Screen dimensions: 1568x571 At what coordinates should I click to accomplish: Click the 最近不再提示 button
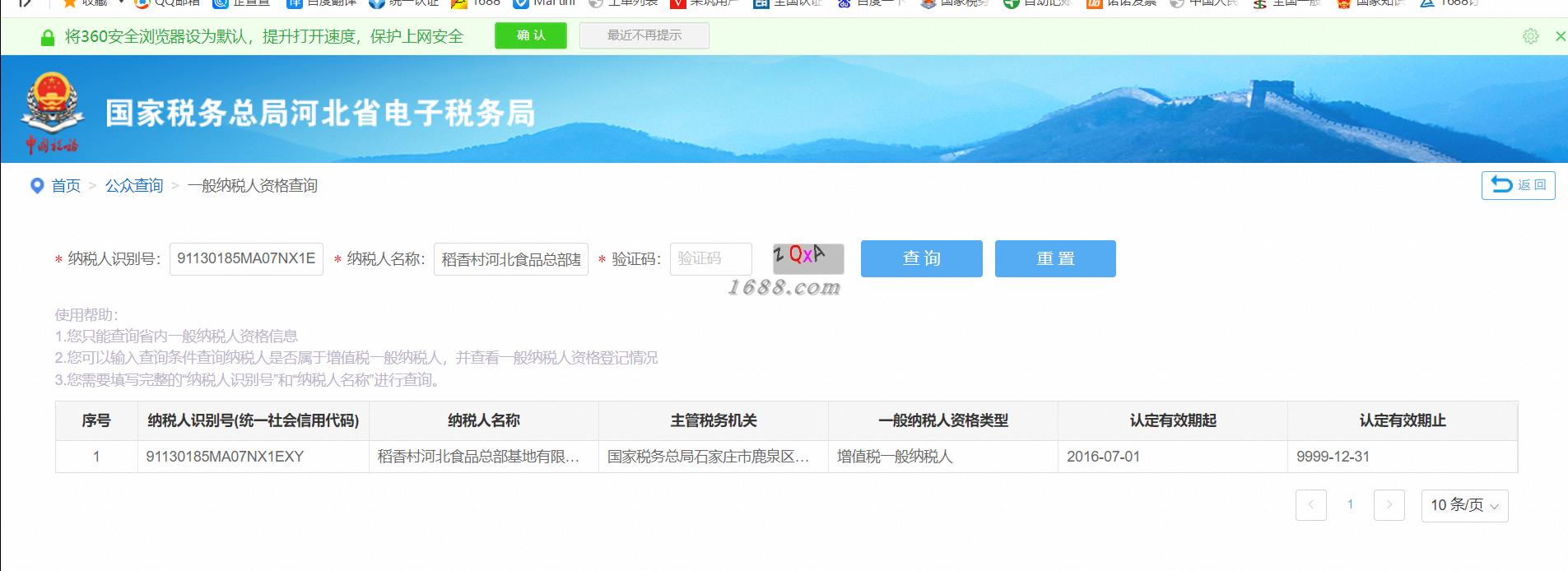[644, 35]
